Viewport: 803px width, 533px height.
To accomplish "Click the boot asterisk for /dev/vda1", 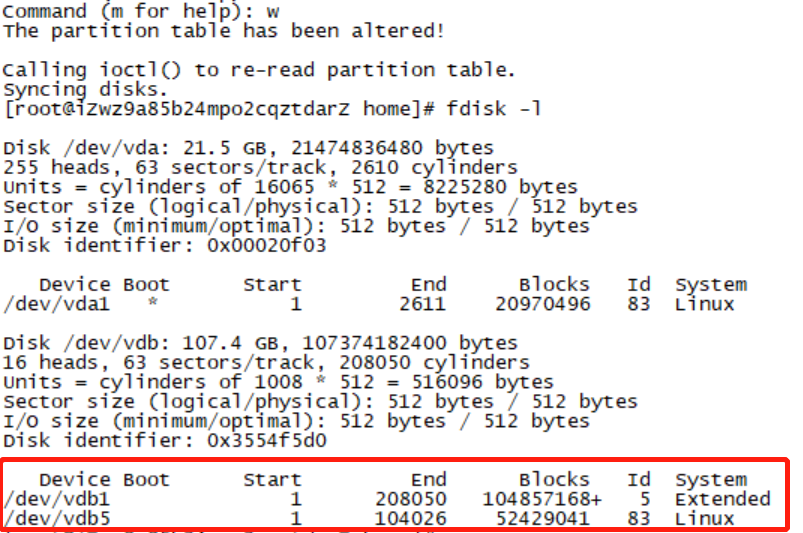I will (152, 303).
